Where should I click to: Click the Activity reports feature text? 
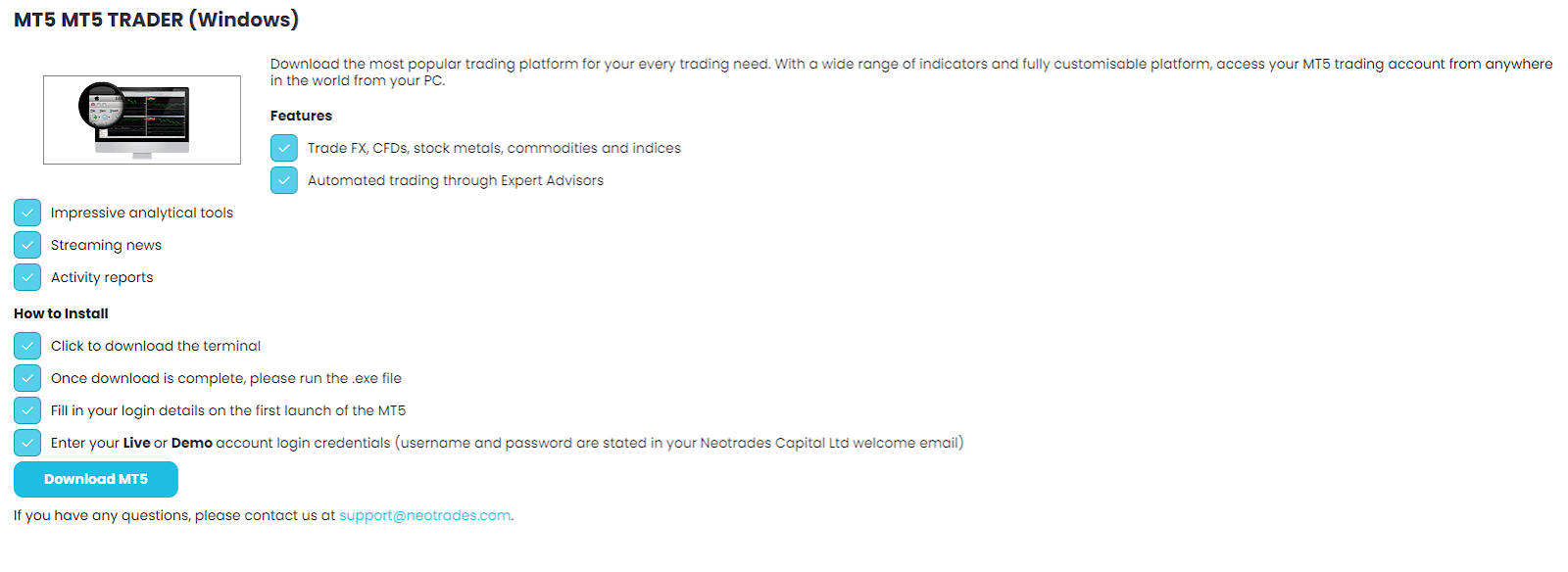coord(102,277)
